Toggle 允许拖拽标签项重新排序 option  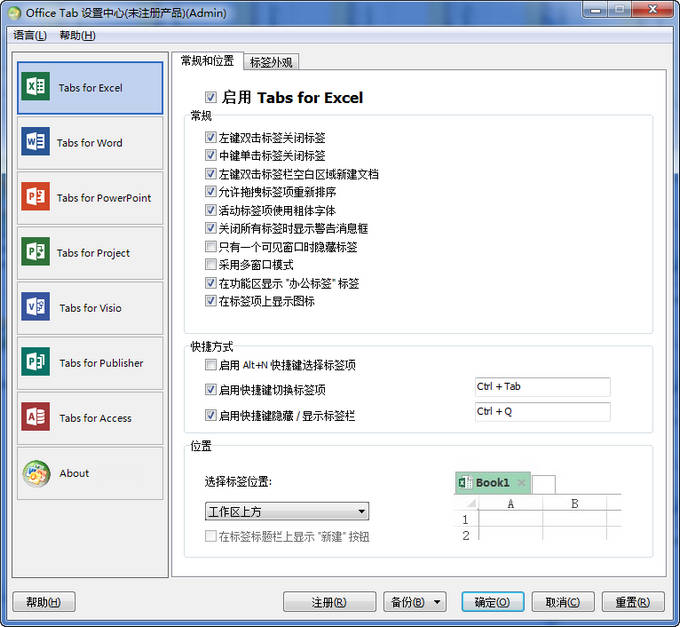point(211,192)
